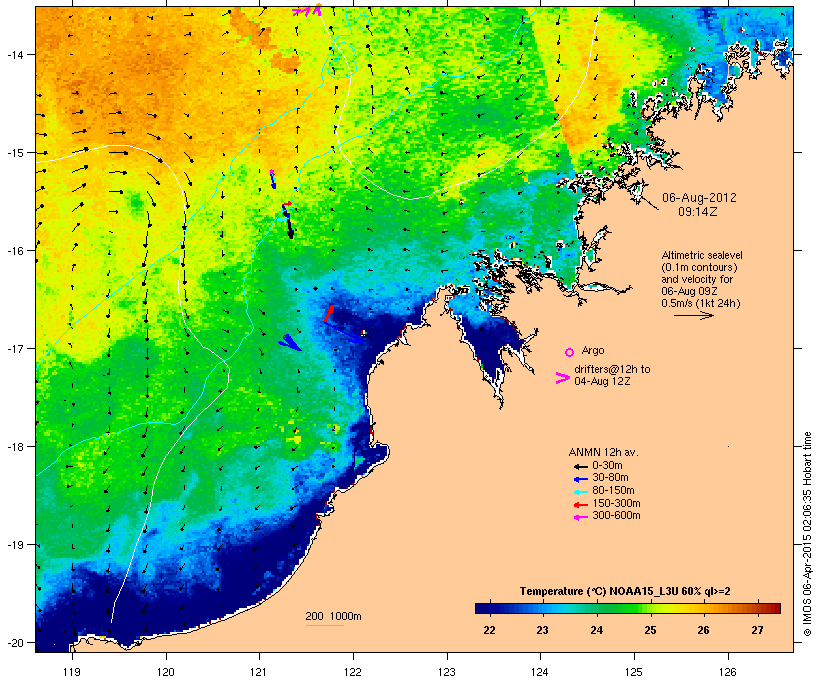Screen dimensions: 820x680
Task: Click the red mooring current arrow near 16.7S
Action: (x=329, y=314)
